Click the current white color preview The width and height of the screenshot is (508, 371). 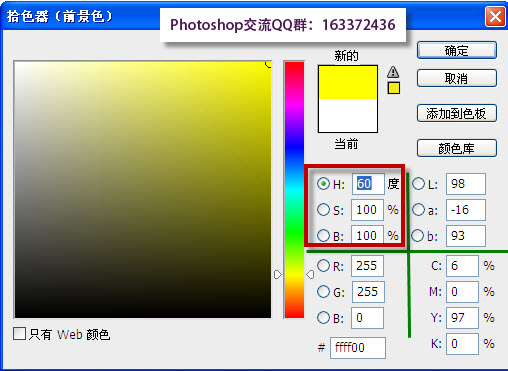coord(348,116)
